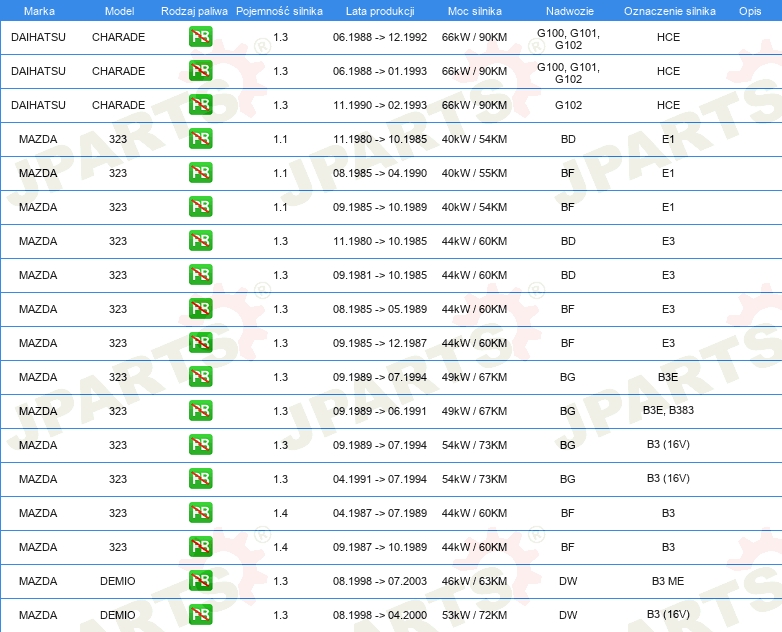The width and height of the screenshot is (782, 632).
Task: Click fuel icon in the B3E, B383 engine row
Action: pyautogui.click(x=200, y=411)
